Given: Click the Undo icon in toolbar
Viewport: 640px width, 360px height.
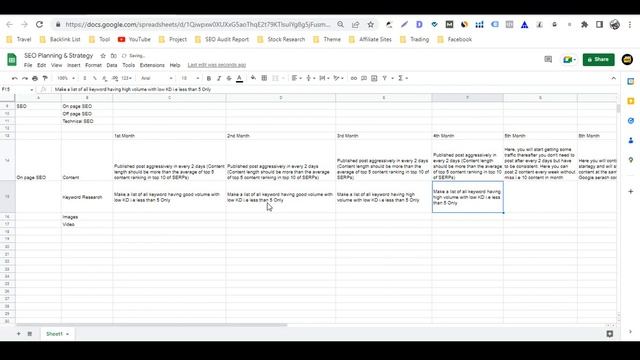Looking at the screenshot, I should [15, 78].
